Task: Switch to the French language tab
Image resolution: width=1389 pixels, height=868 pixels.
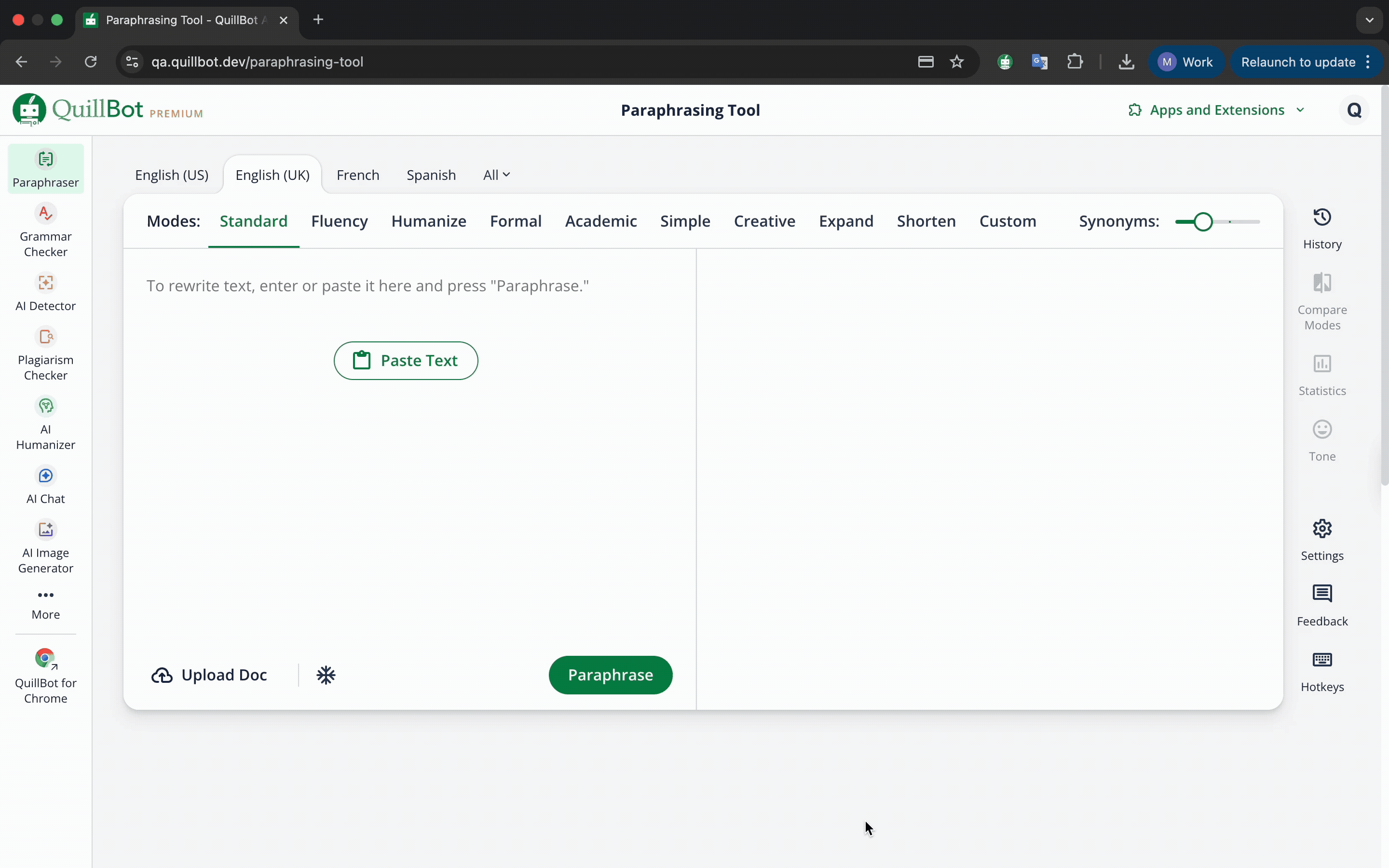Action: [x=358, y=175]
